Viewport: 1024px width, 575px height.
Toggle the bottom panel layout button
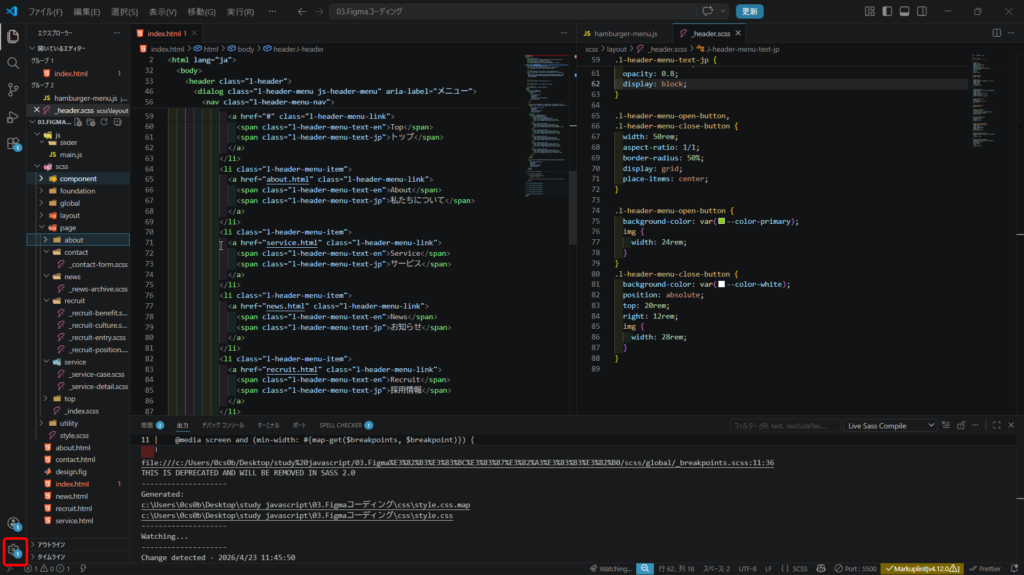click(x=904, y=12)
